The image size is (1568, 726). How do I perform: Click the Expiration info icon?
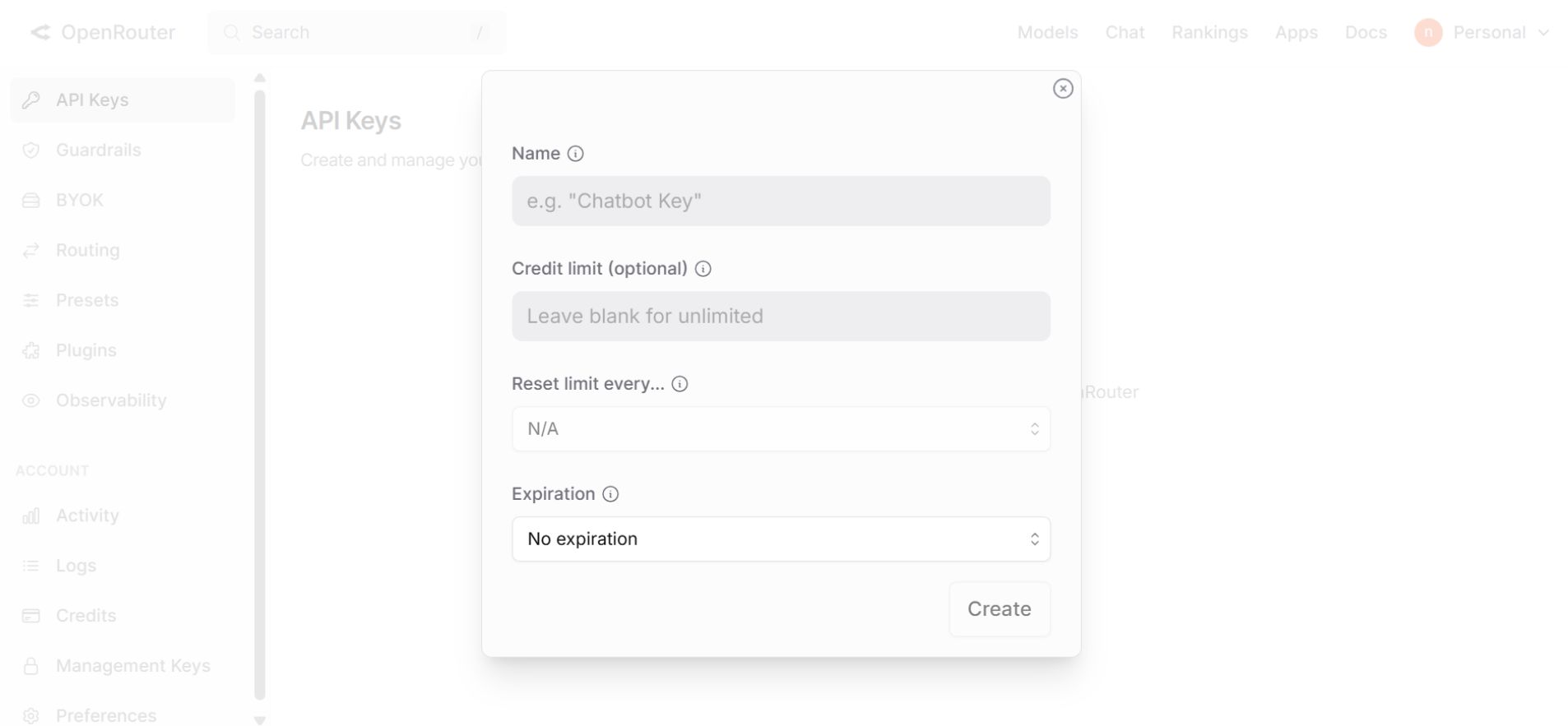point(610,494)
